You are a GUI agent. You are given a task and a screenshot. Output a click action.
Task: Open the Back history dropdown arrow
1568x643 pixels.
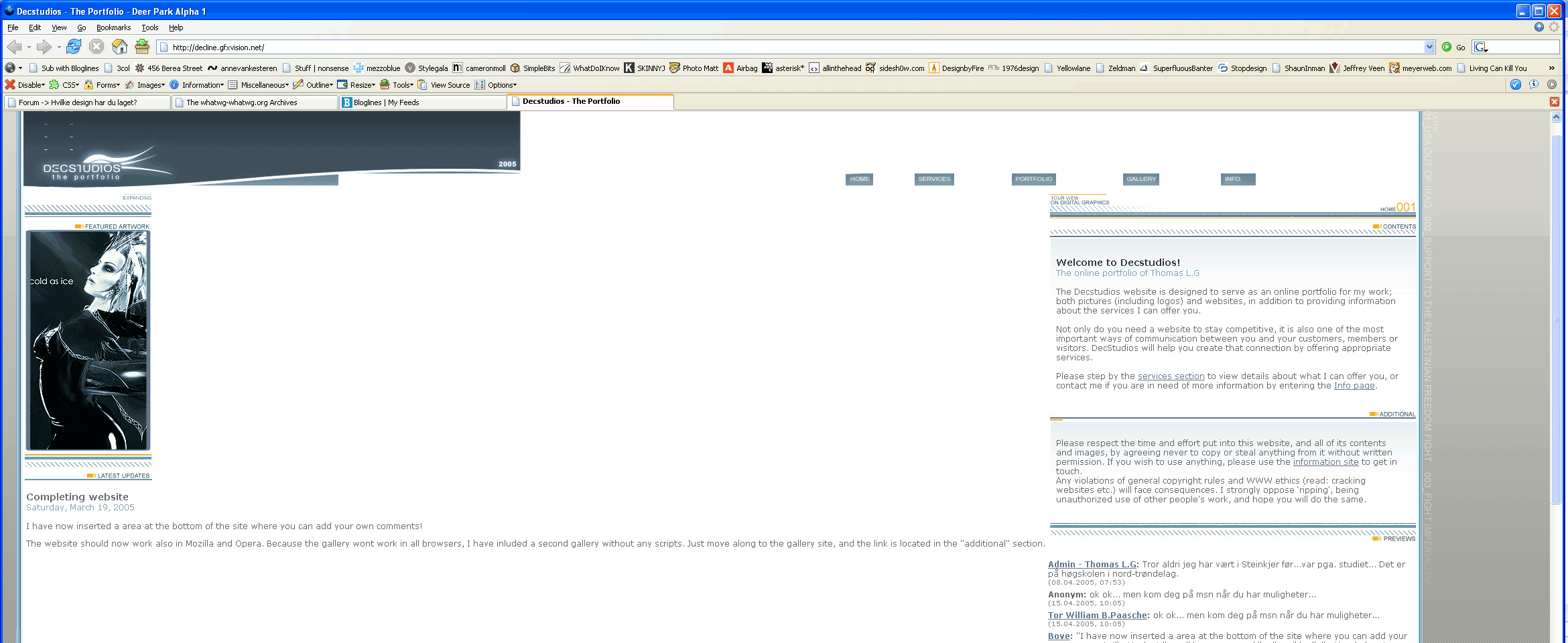29,47
